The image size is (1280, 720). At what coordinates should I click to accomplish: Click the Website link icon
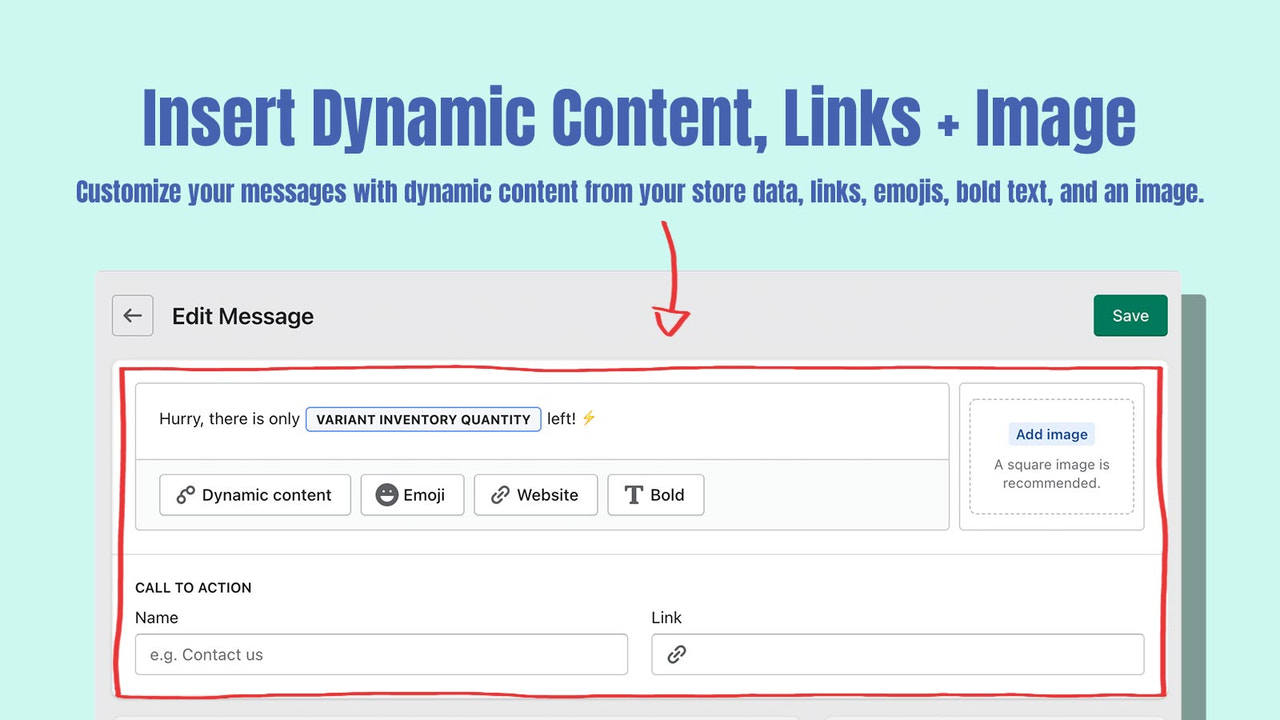coord(499,494)
